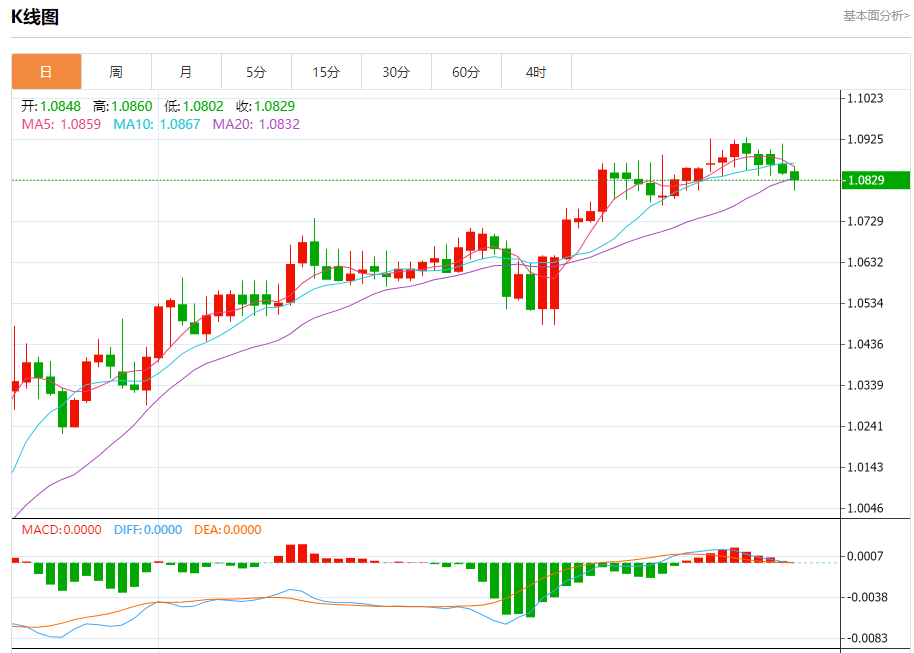914x653 pixels.
Task: Click the green 1.0829 current price tag
Action: click(x=876, y=180)
